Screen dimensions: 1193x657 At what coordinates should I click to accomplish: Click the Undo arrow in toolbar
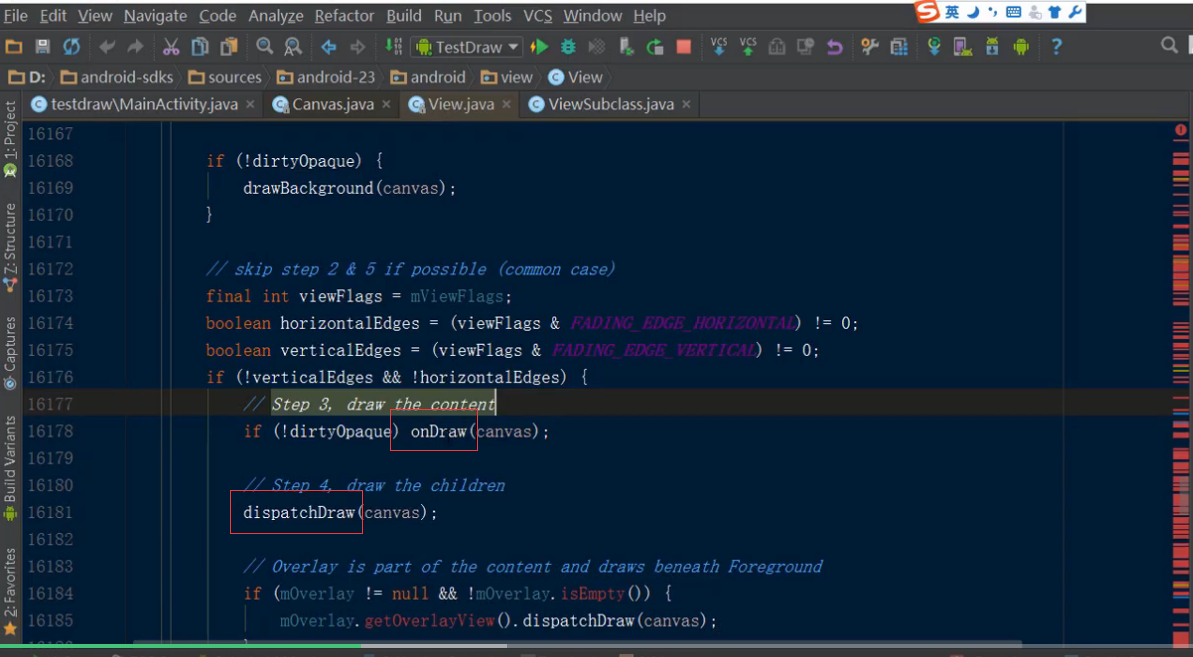(107, 47)
